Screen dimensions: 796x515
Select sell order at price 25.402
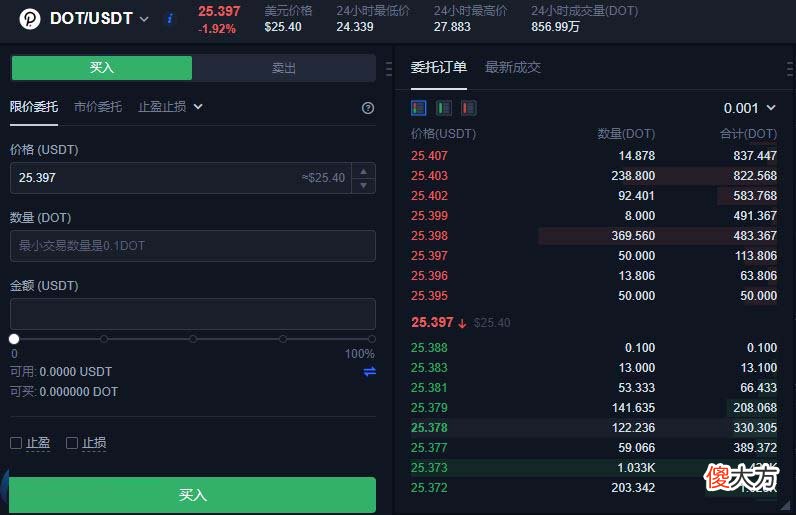pyautogui.click(x=593, y=196)
